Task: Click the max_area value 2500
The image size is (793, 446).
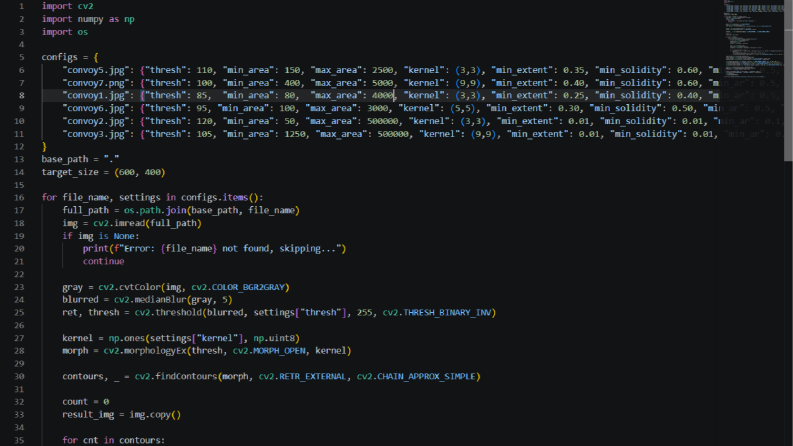Action: (x=382, y=70)
